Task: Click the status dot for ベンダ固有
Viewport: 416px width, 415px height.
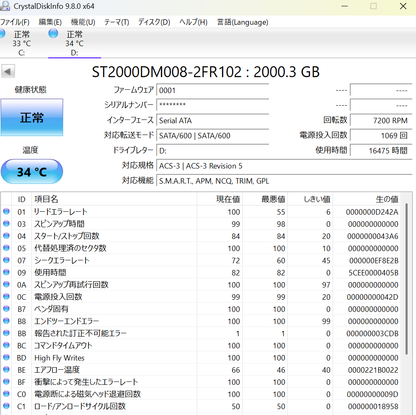Action: (6, 309)
